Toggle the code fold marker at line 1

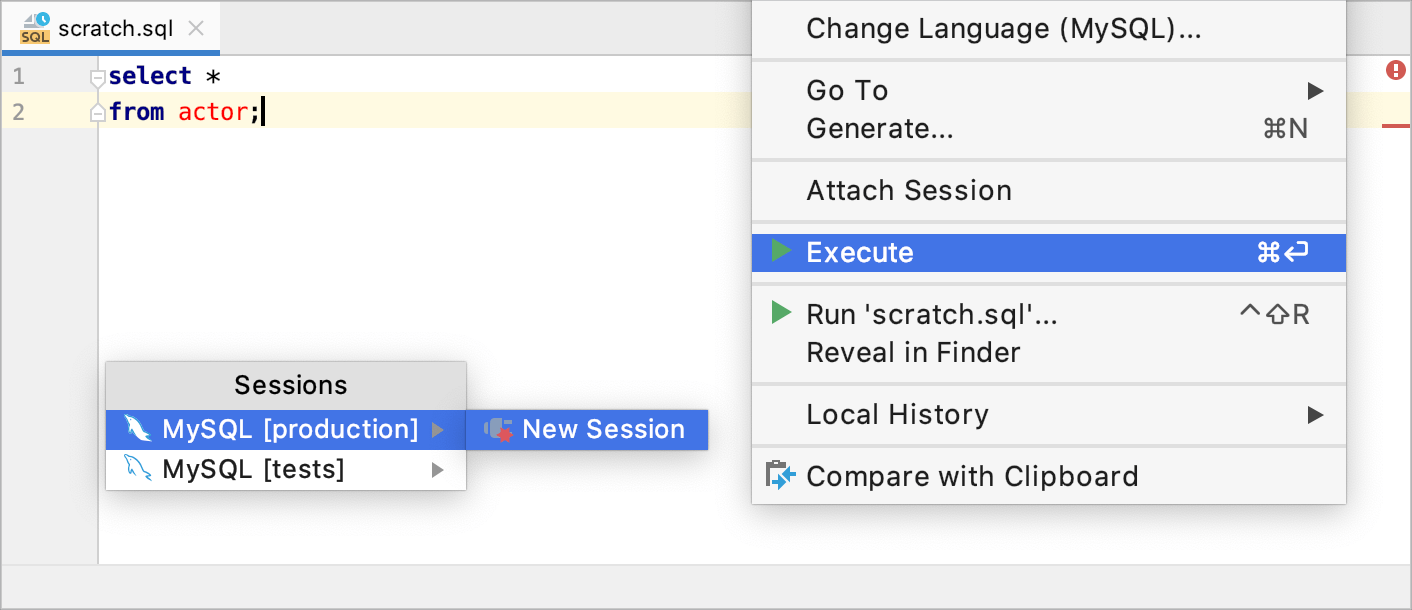pos(96,75)
